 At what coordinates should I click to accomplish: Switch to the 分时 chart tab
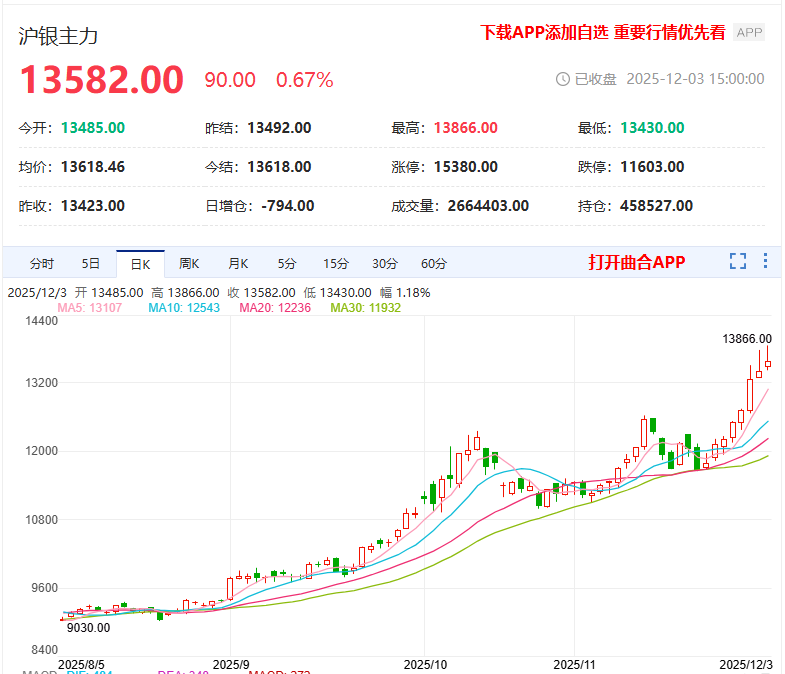pyautogui.click(x=42, y=264)
